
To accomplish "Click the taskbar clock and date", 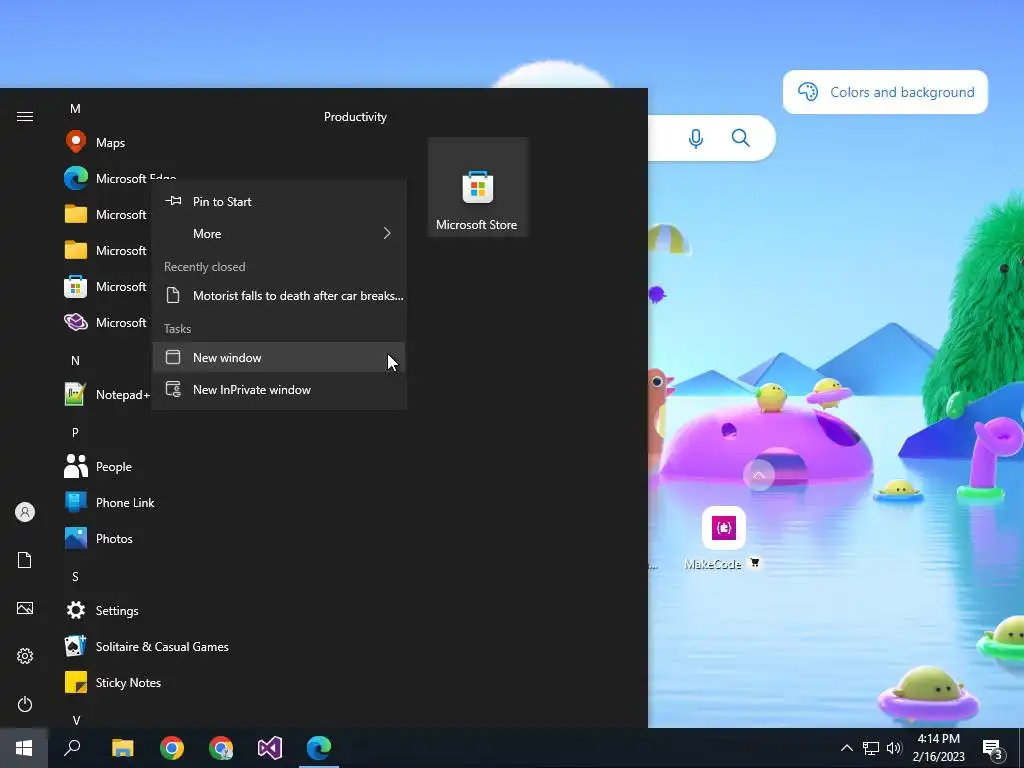I will (x=938, y=748).
